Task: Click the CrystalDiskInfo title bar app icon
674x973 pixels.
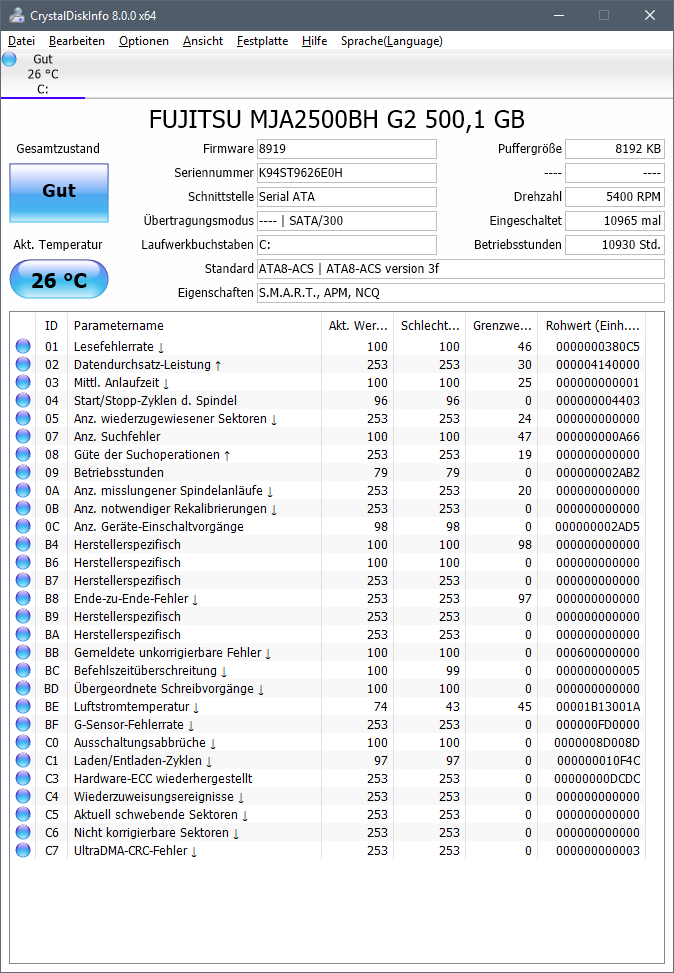Action: [17, 15]
